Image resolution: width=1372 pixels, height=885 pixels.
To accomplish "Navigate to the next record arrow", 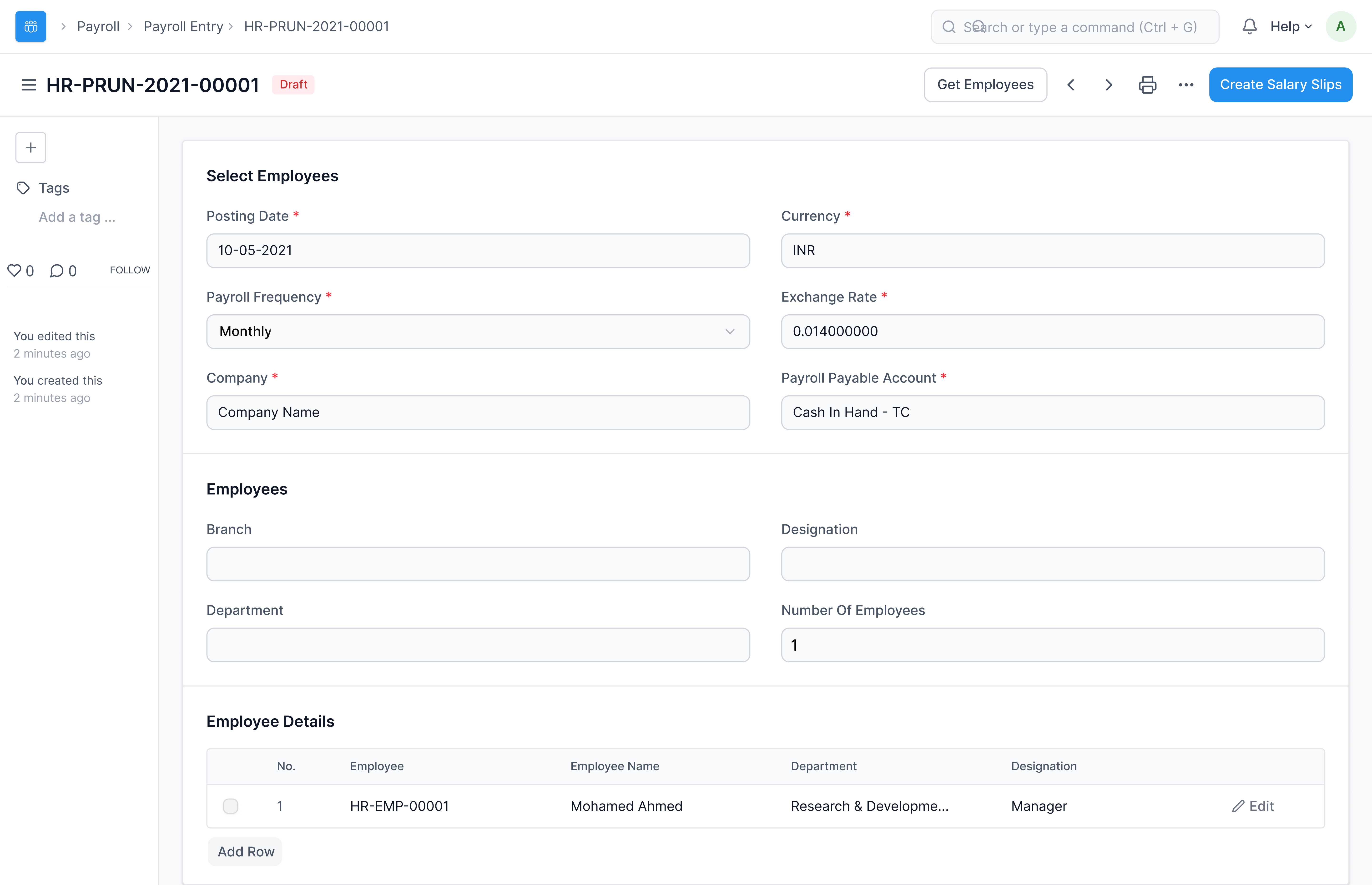I will [x=1109, y=85].
